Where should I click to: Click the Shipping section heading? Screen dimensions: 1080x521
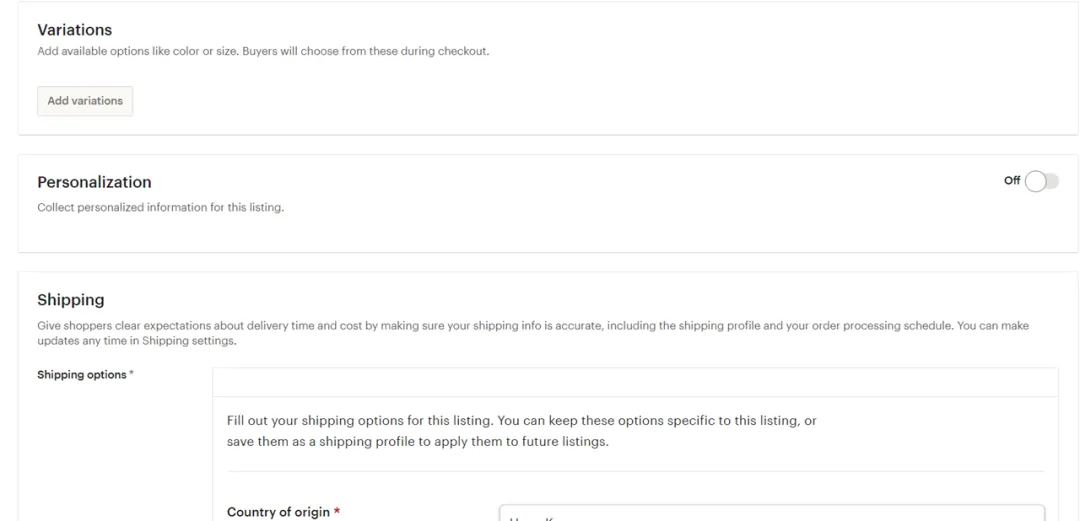point(71,300)
